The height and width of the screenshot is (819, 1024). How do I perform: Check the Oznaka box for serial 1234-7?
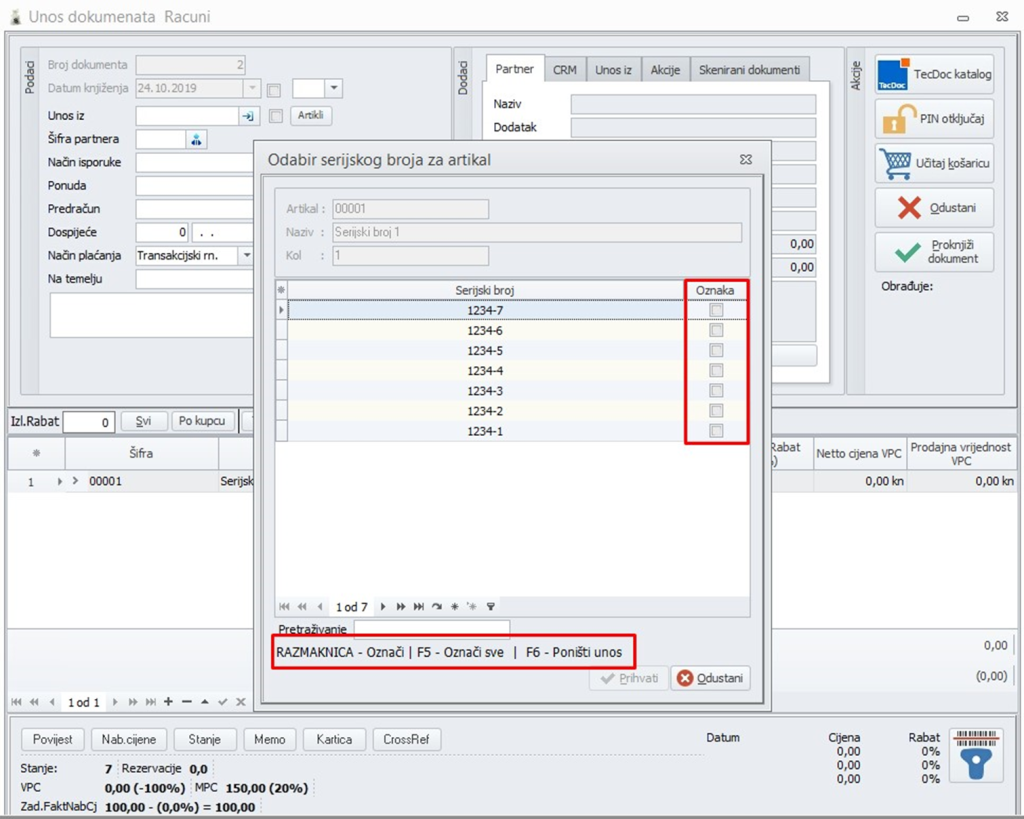[x=716, y=311]
